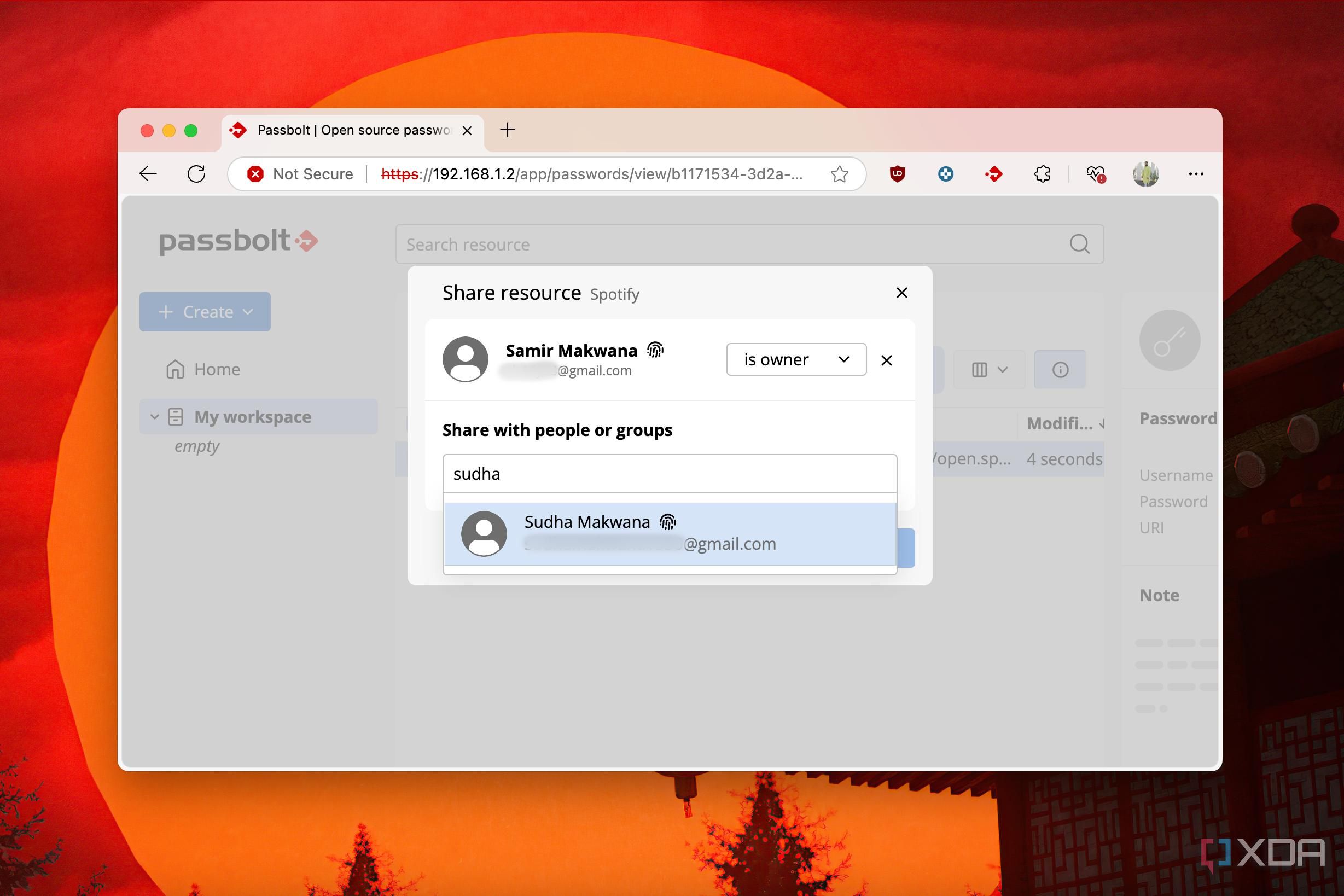1344x896 pixels.
Task: Go to Home in sidebar
Action: tap(203, 369)
